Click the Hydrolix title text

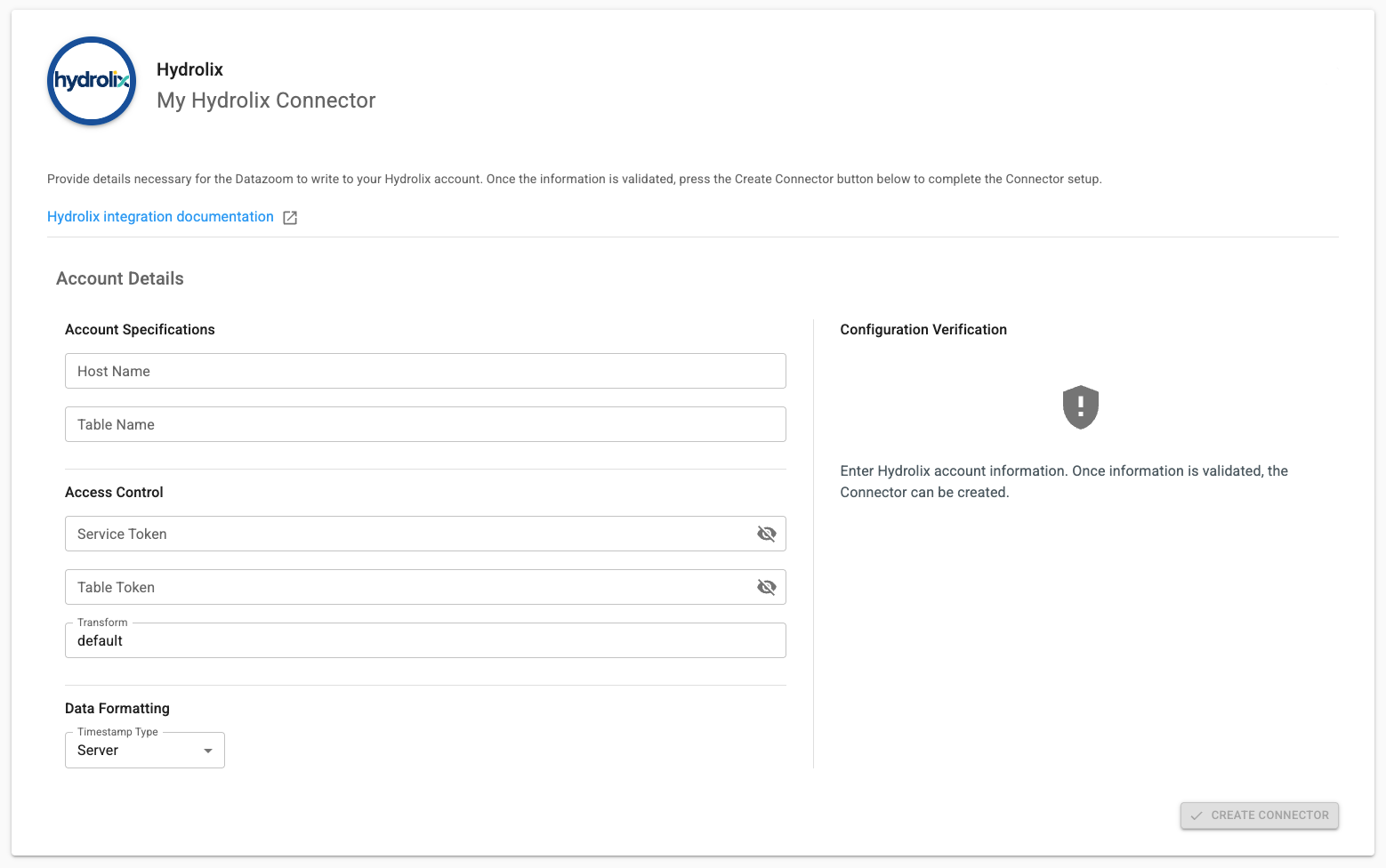click(x=189, y=69)
